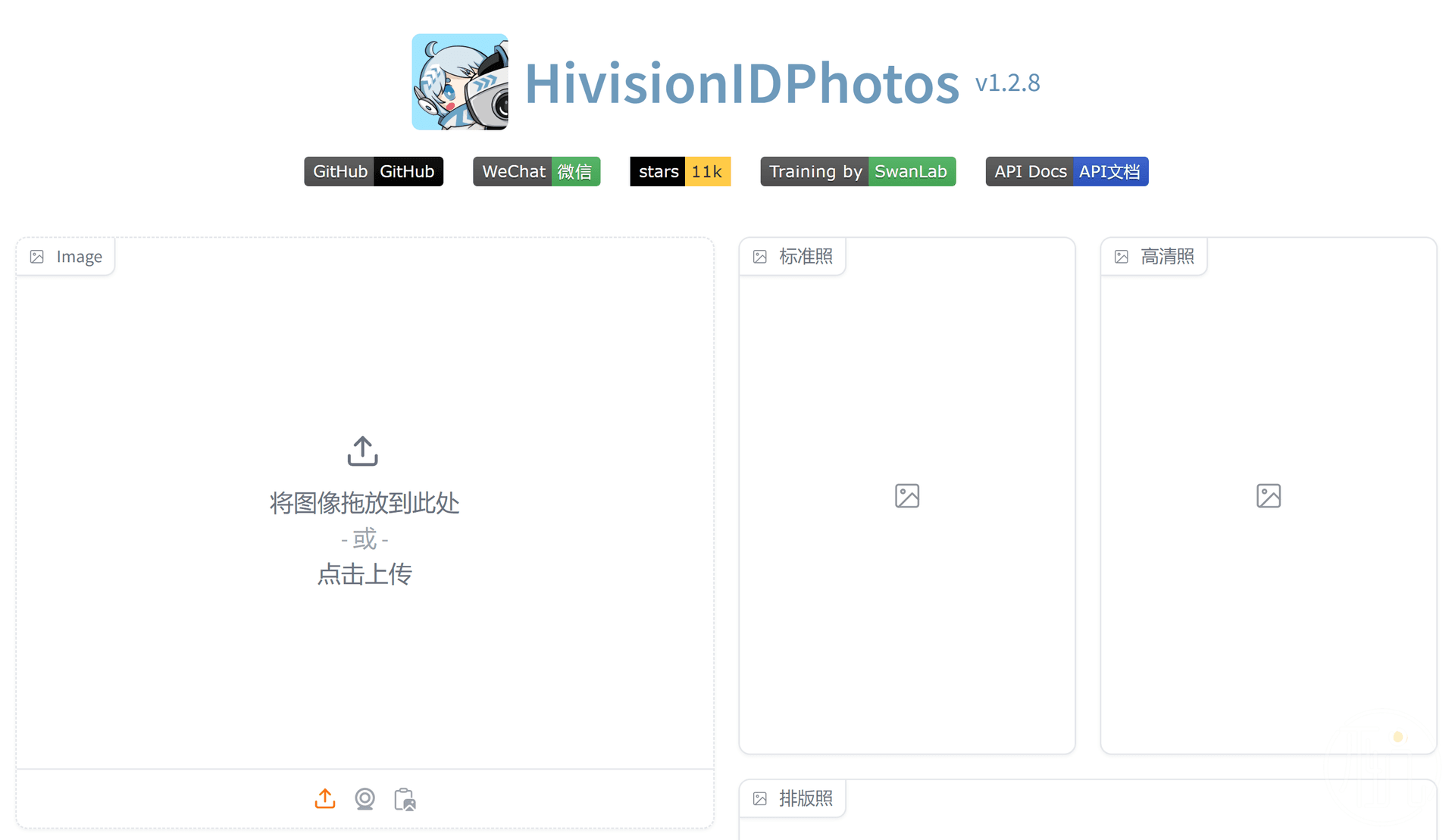This screenshot has height=840, width=1455.
Task: Click the v1.2.8 version text
Action: coord(1008,83)
